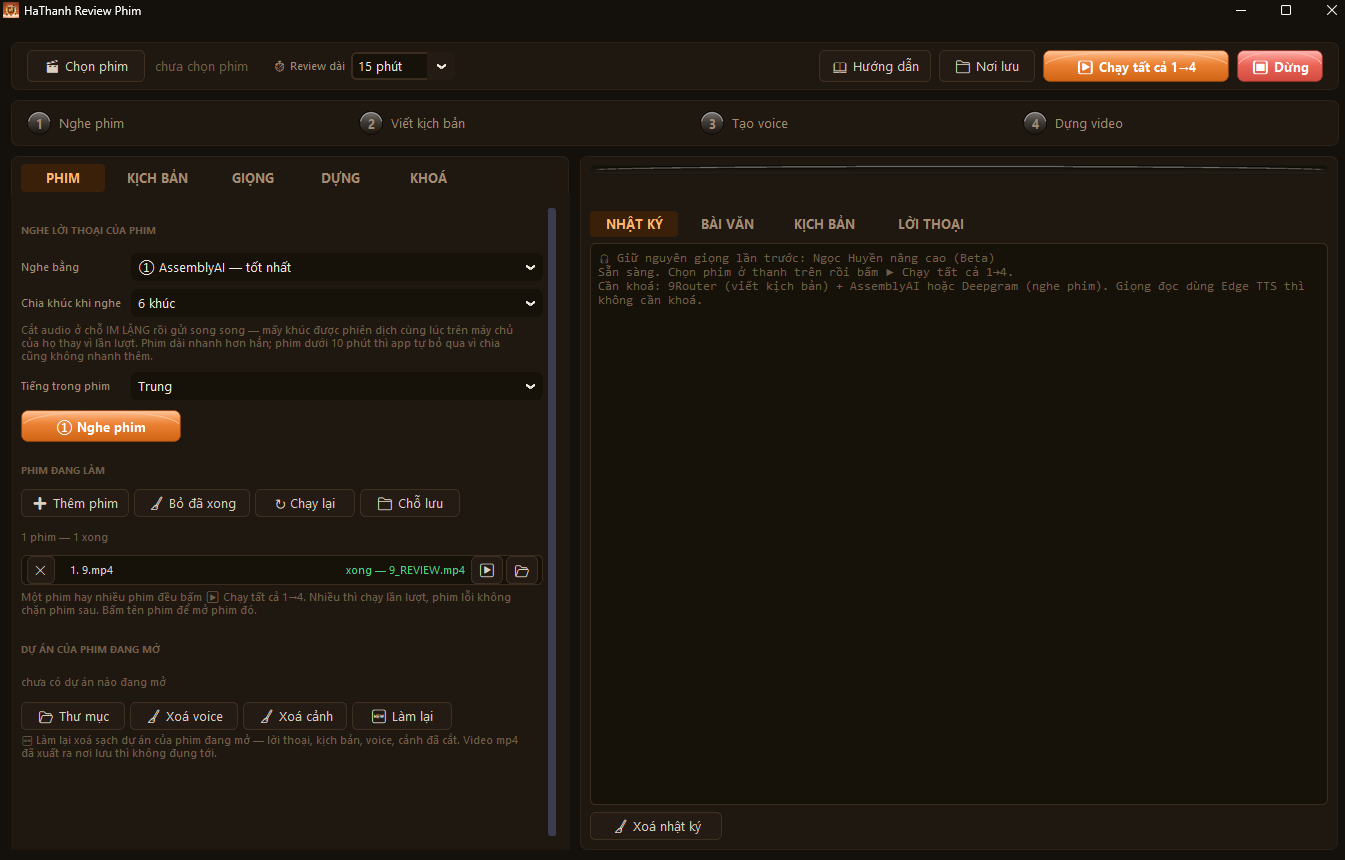Open the Chia khúc khi nghe dropdown
The height and width of the screenshot is (860, 1345).
[x=337, y=303]
